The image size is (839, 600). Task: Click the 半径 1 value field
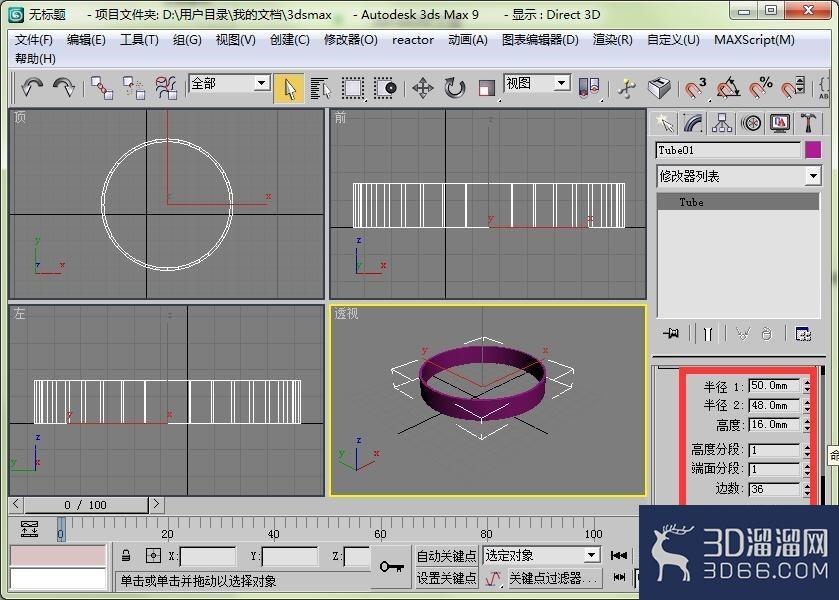tap(774, 385)
